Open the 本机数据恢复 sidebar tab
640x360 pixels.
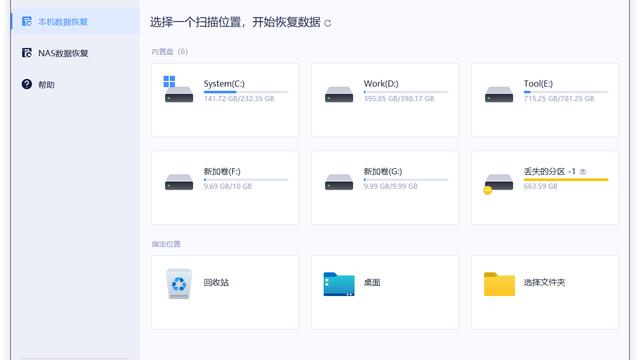[x=76, y=21]
